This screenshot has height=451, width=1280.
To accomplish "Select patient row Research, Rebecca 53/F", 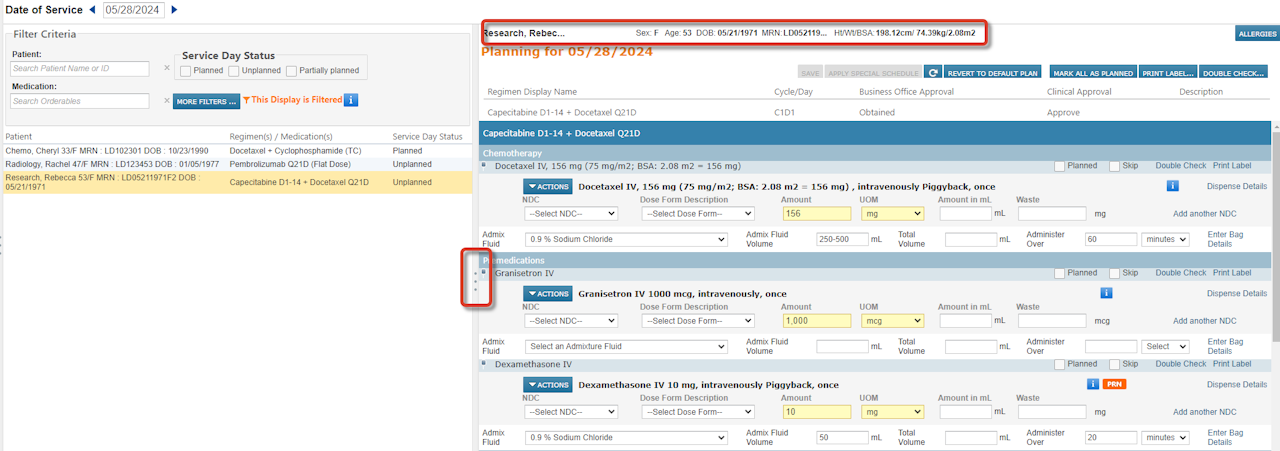I will click(x=236, y=182).
